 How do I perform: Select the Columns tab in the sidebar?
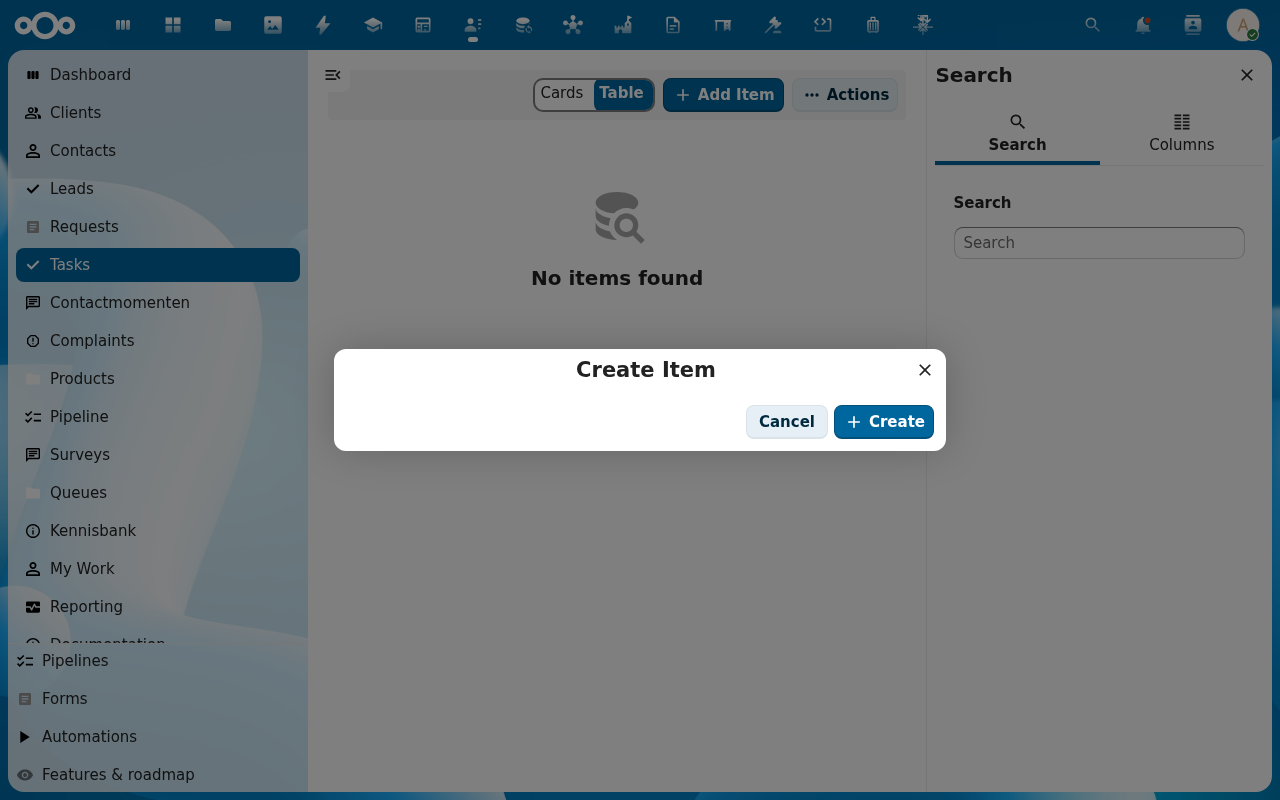pos(1182,134)
